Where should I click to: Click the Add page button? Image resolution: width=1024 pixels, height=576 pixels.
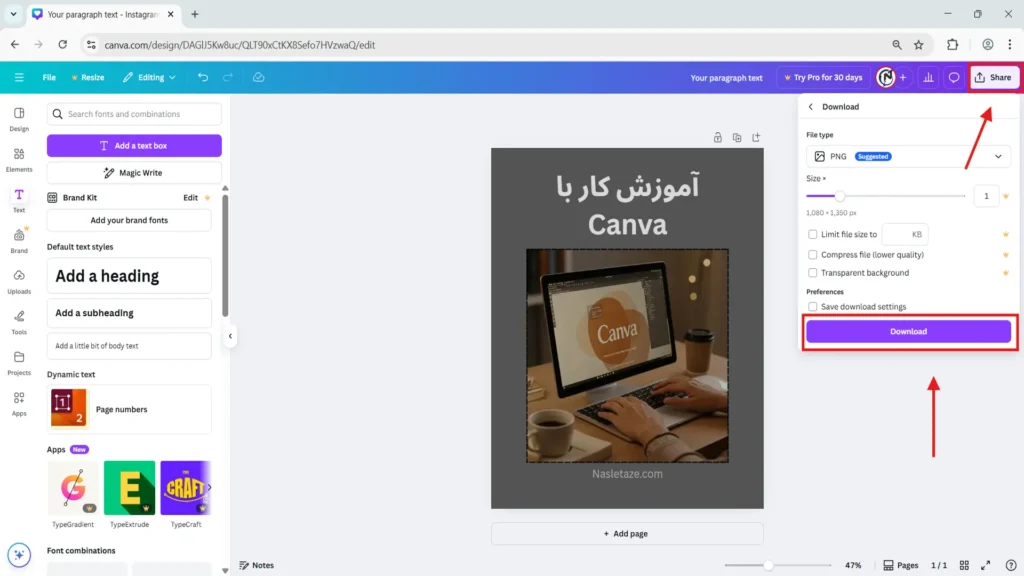(x=627, y=534)
